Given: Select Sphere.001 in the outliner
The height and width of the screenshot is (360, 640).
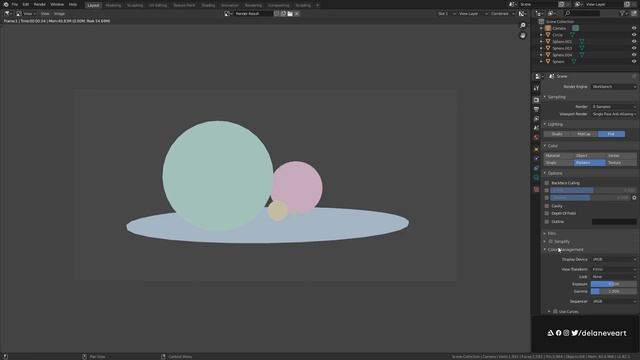Looking at the screenshot, I should pyautogui.click(x=562, y=42).
